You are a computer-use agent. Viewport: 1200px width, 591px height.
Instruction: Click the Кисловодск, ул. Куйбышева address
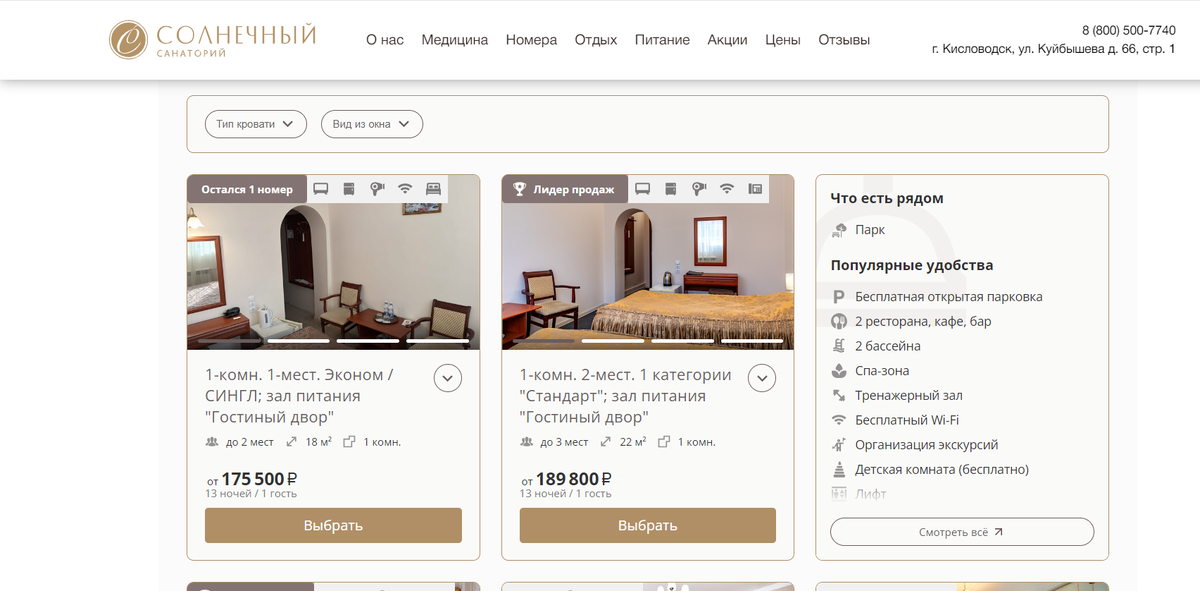pyautogui.click(x=1053, y=49)
